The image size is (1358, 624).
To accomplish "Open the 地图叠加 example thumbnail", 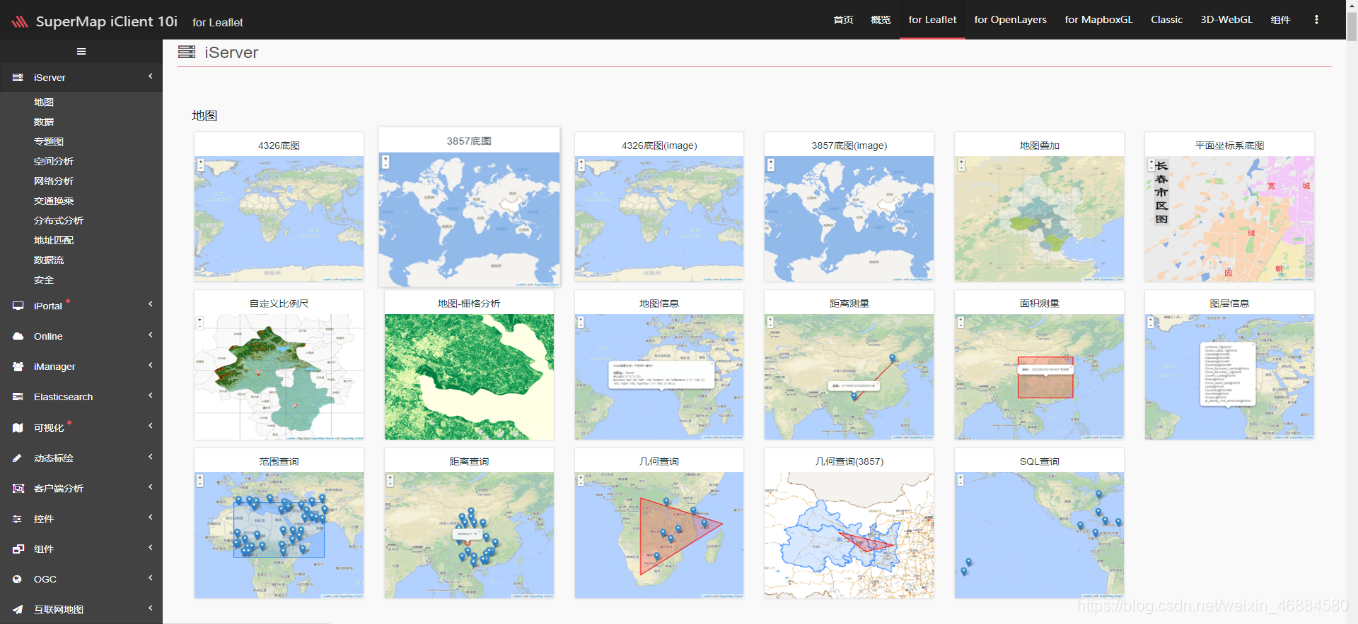I will click(x=1039, y=207).
